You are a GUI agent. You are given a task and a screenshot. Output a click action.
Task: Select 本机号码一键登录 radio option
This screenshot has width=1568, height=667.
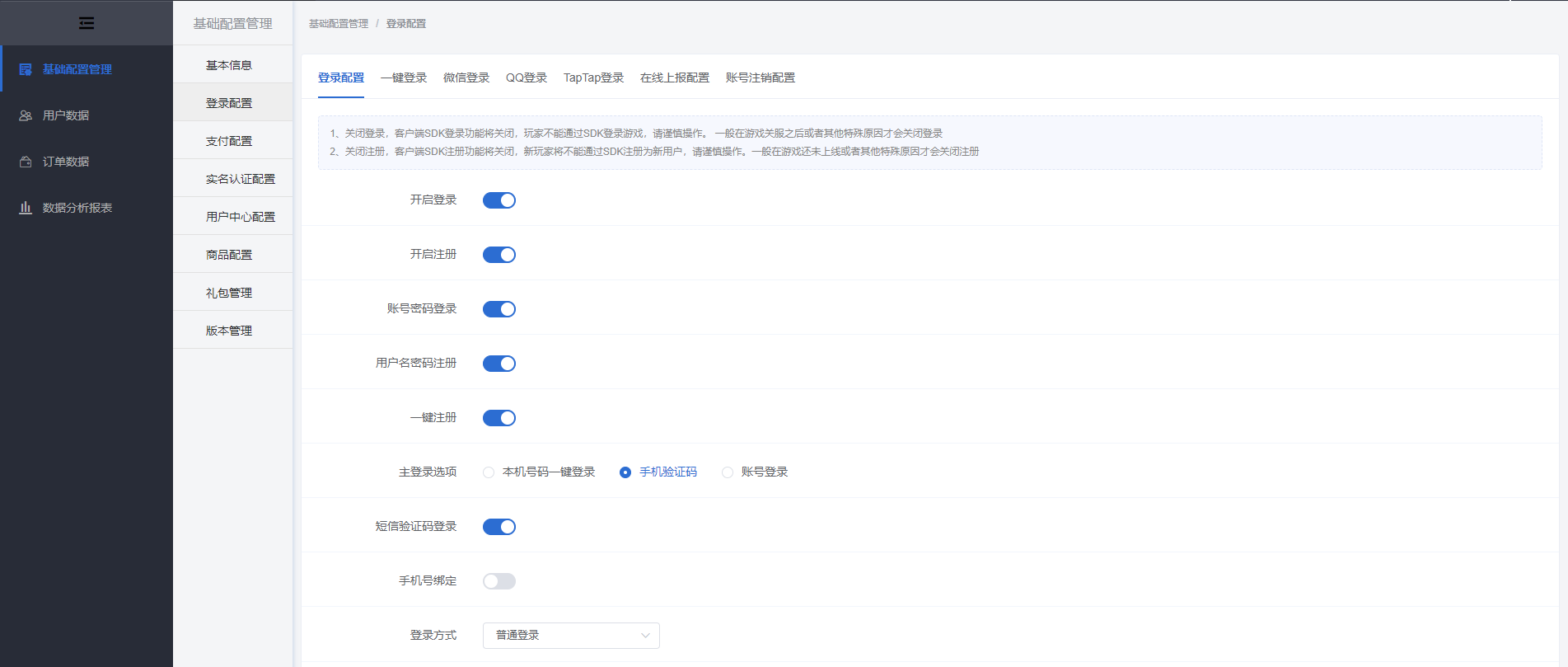539,472
